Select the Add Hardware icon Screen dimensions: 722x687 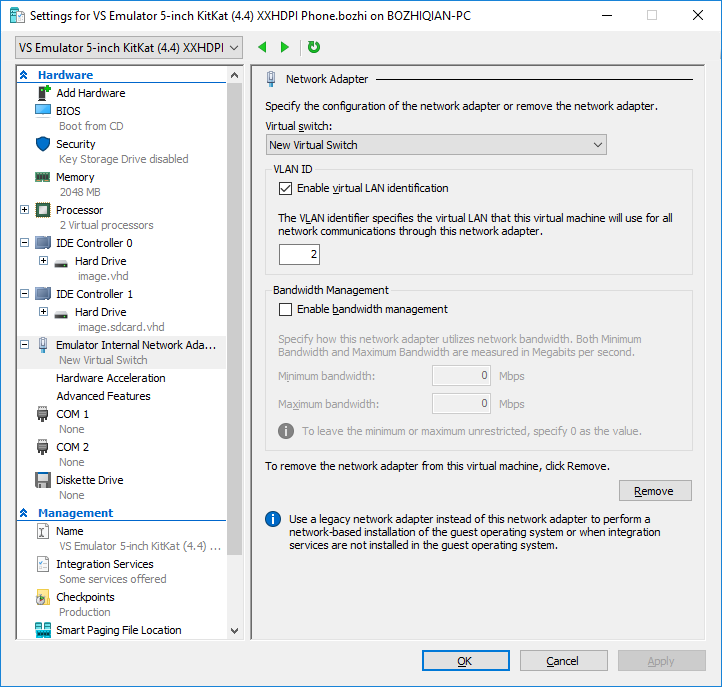click(x=43, y=93)
